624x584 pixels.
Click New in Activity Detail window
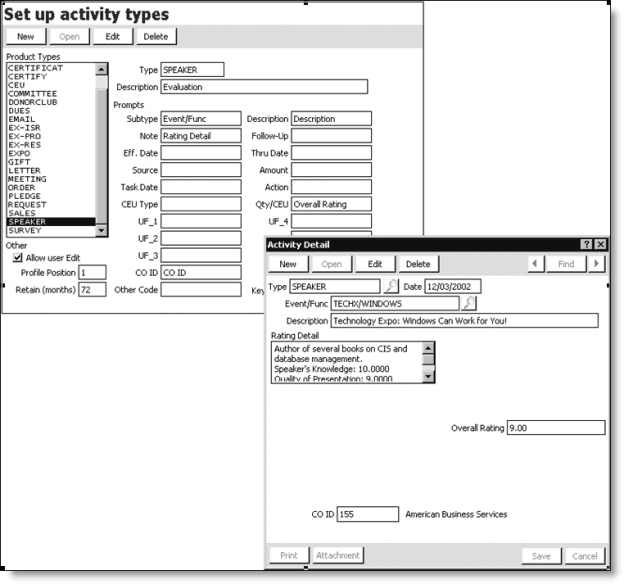(x=288, y=264)
